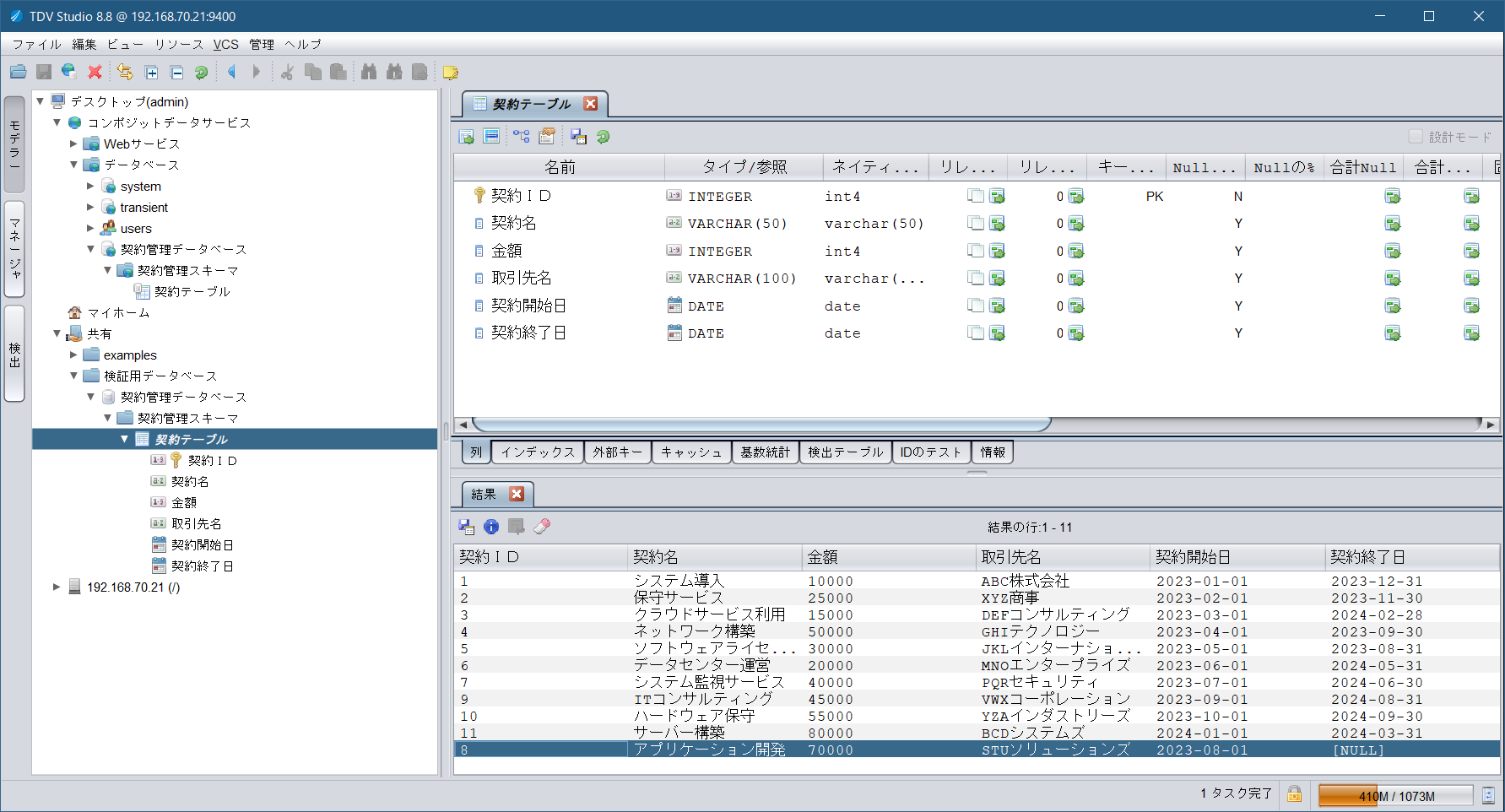Select result row with システム導入
Image resolution: width=1505 pixels, height=812 pixels.
click(x=977, y=581)
